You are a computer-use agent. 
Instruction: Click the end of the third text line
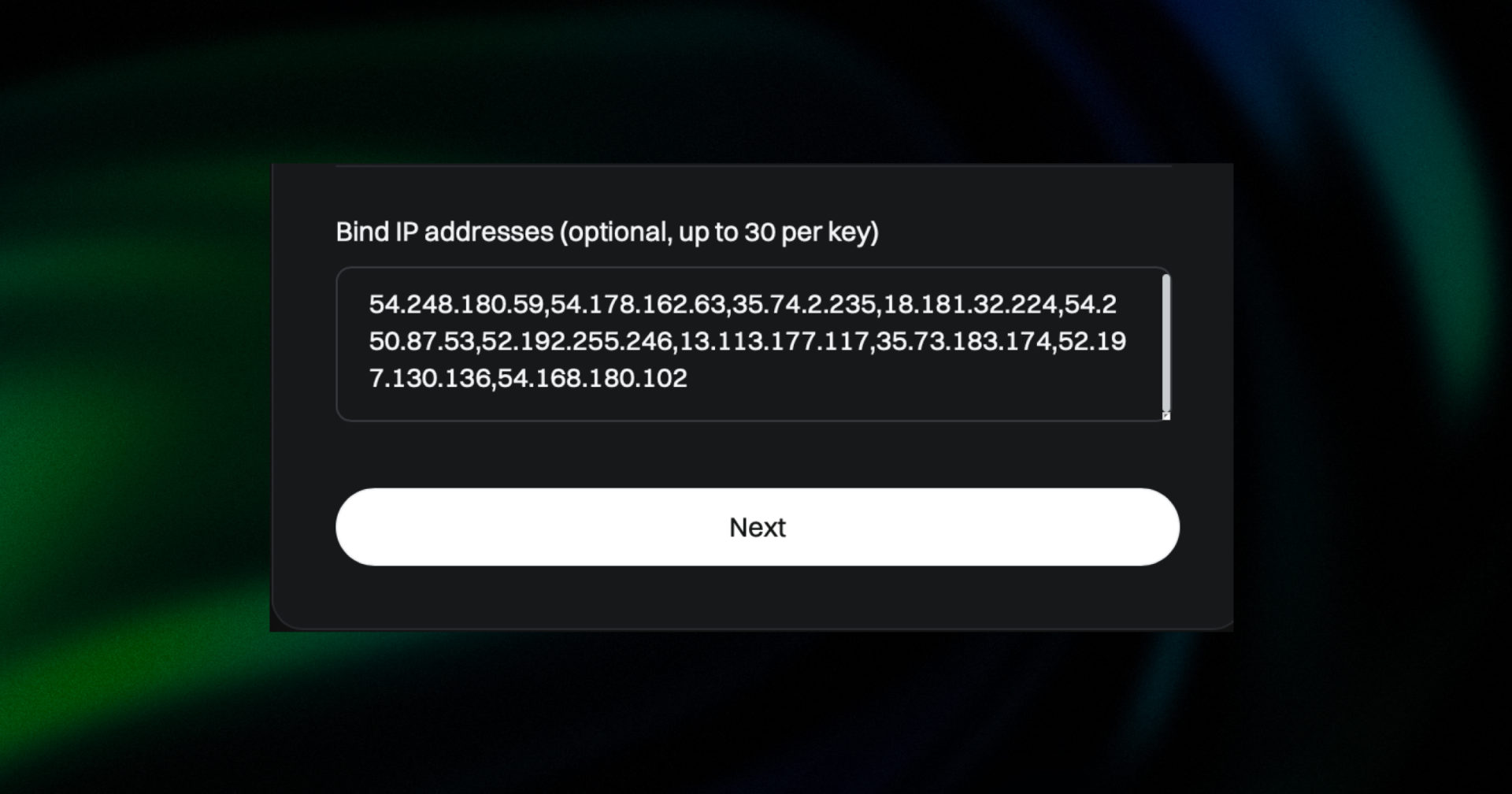click(x=693, y=378)
